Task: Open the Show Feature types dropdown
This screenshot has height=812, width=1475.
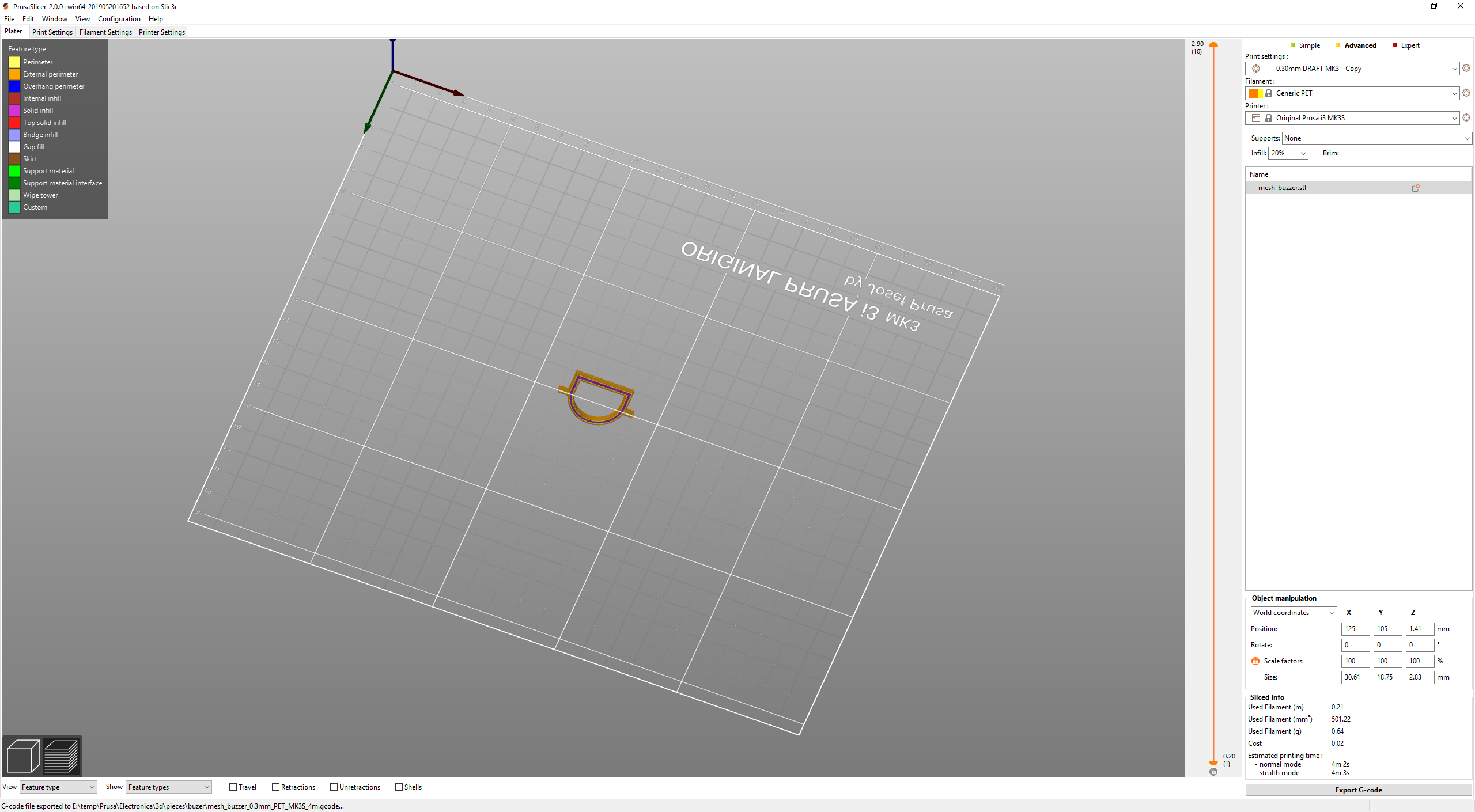Action: 169,787
